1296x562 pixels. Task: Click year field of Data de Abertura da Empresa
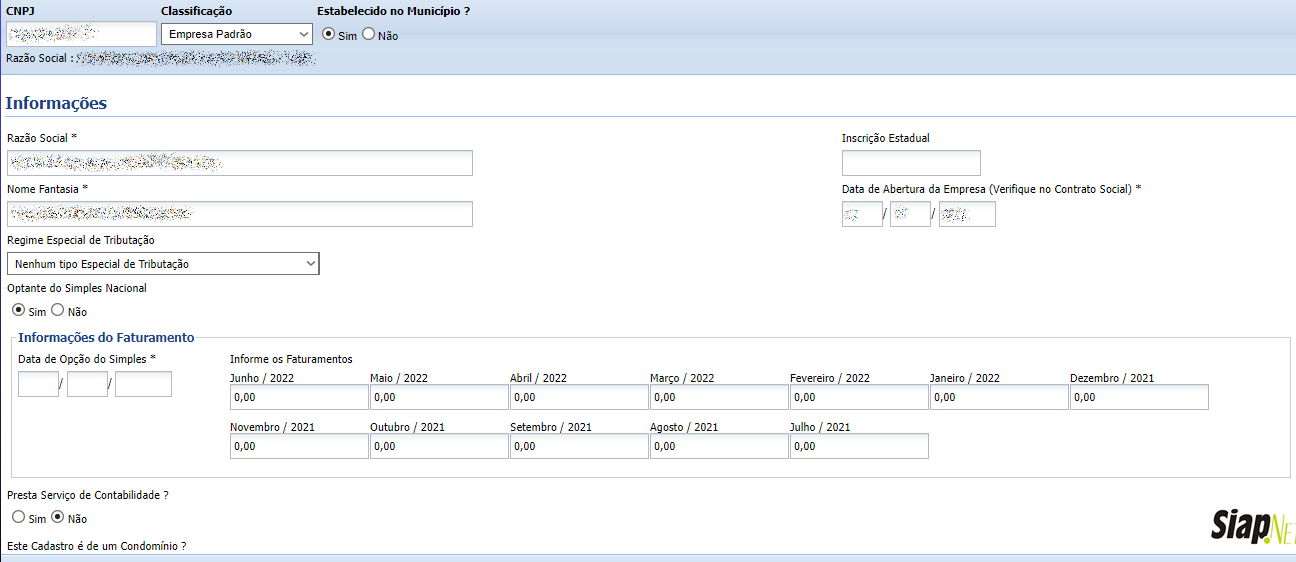coord(967,214)
